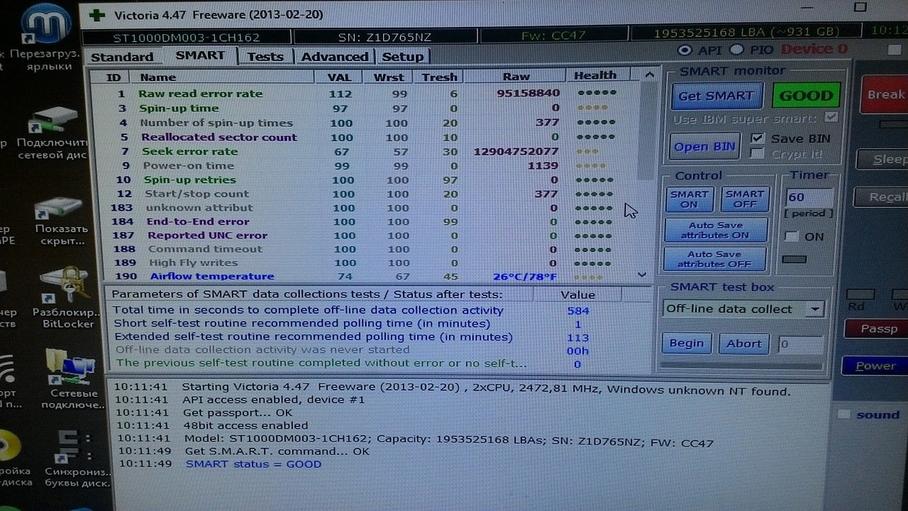Click the SMART OFF button
This screenshot has height=511, width=908.
pos(745,199)
